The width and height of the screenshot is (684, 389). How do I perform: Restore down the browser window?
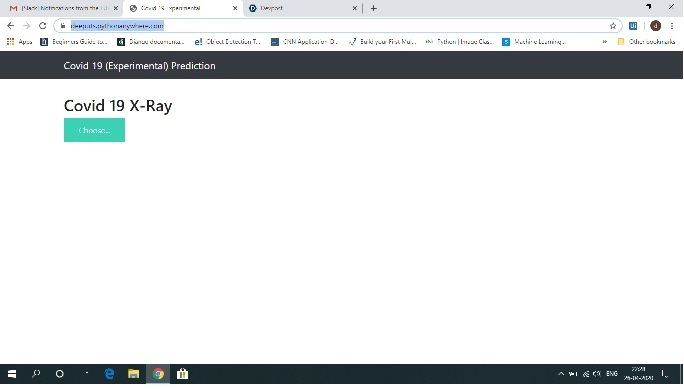click(649, 7)
